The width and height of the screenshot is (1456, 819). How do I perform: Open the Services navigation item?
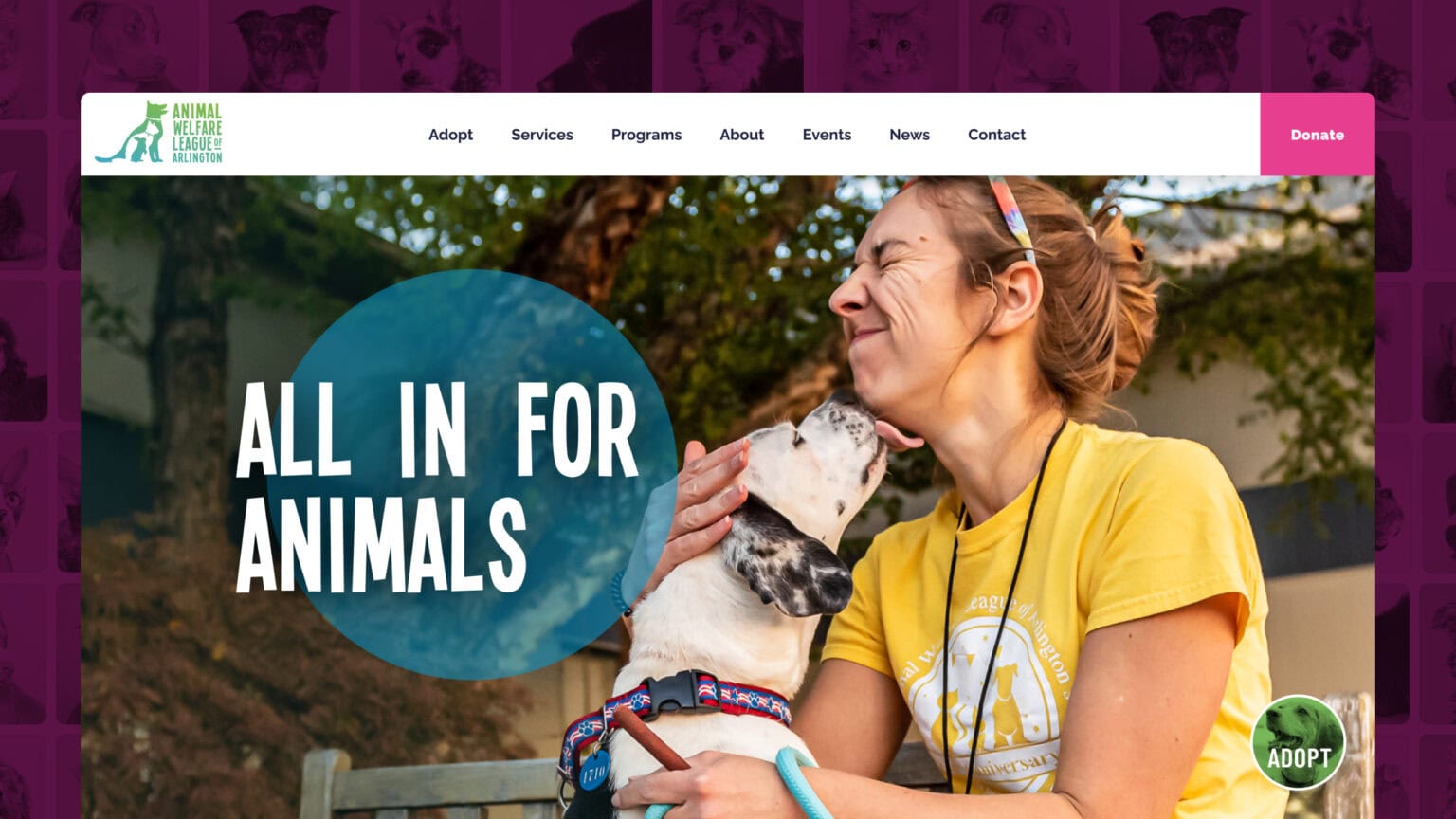coord(542,135)
